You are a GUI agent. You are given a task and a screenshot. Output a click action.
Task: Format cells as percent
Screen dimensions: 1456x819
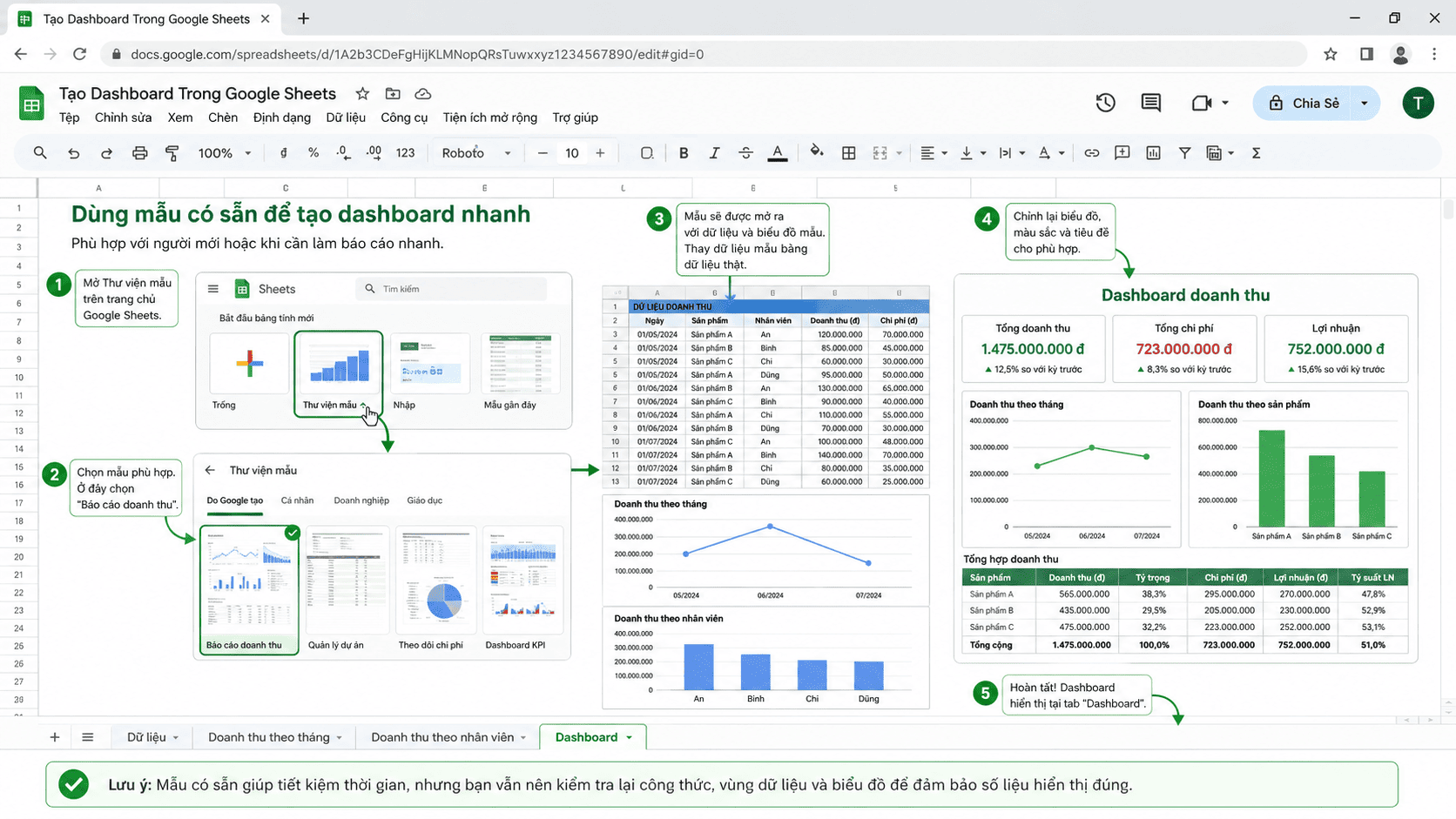(313, 153)
